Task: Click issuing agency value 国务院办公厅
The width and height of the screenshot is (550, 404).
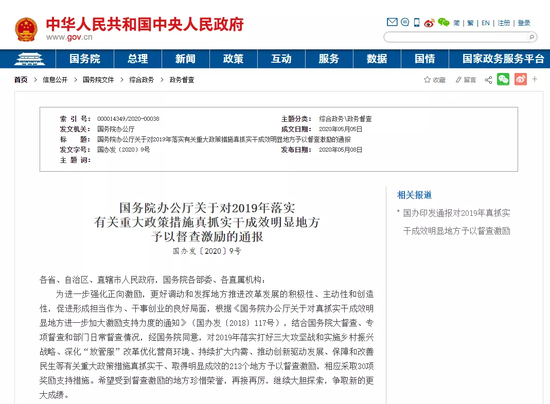Action: [116, 129]
